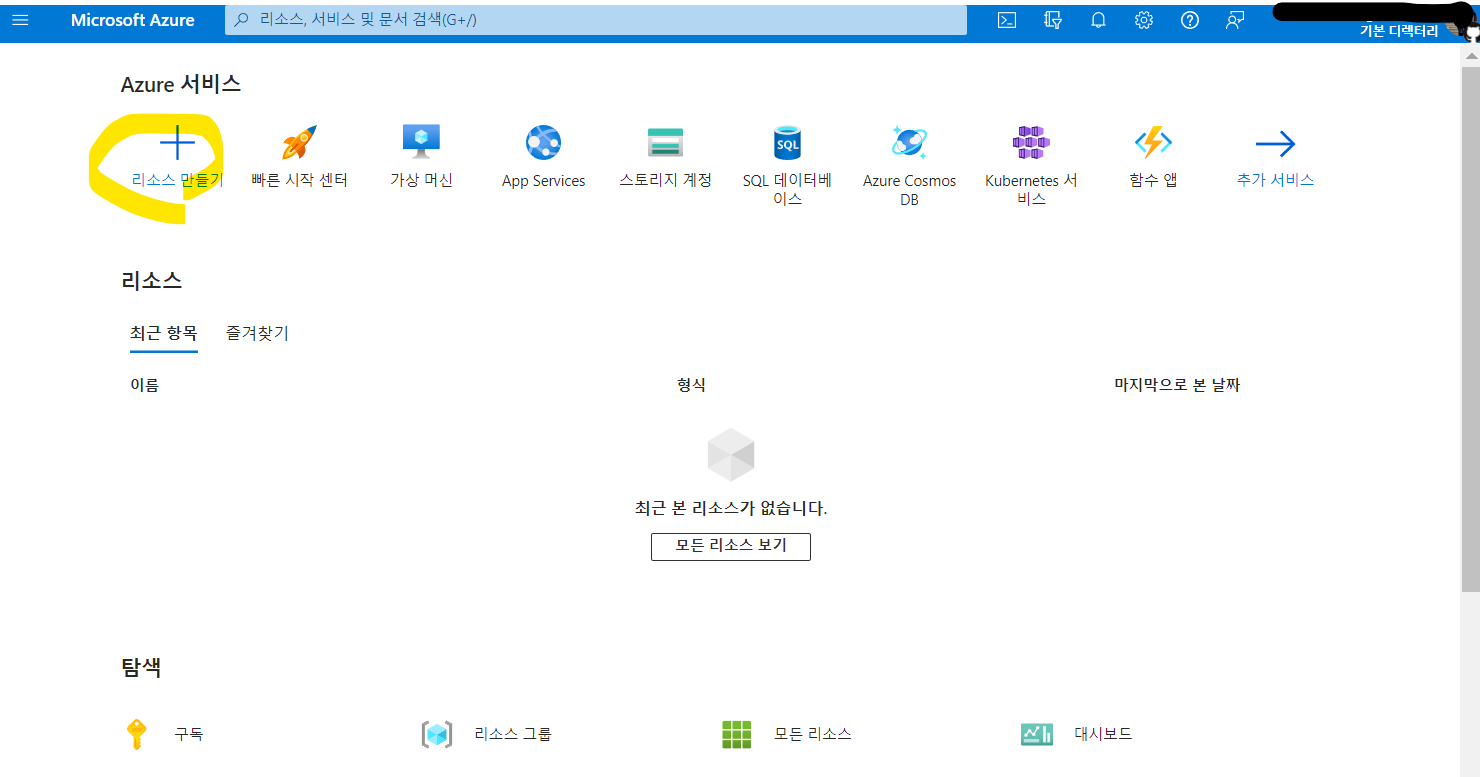Click the 마지막으로 본 날짜 column header
1480x777 pixels.
(1177, 384)
